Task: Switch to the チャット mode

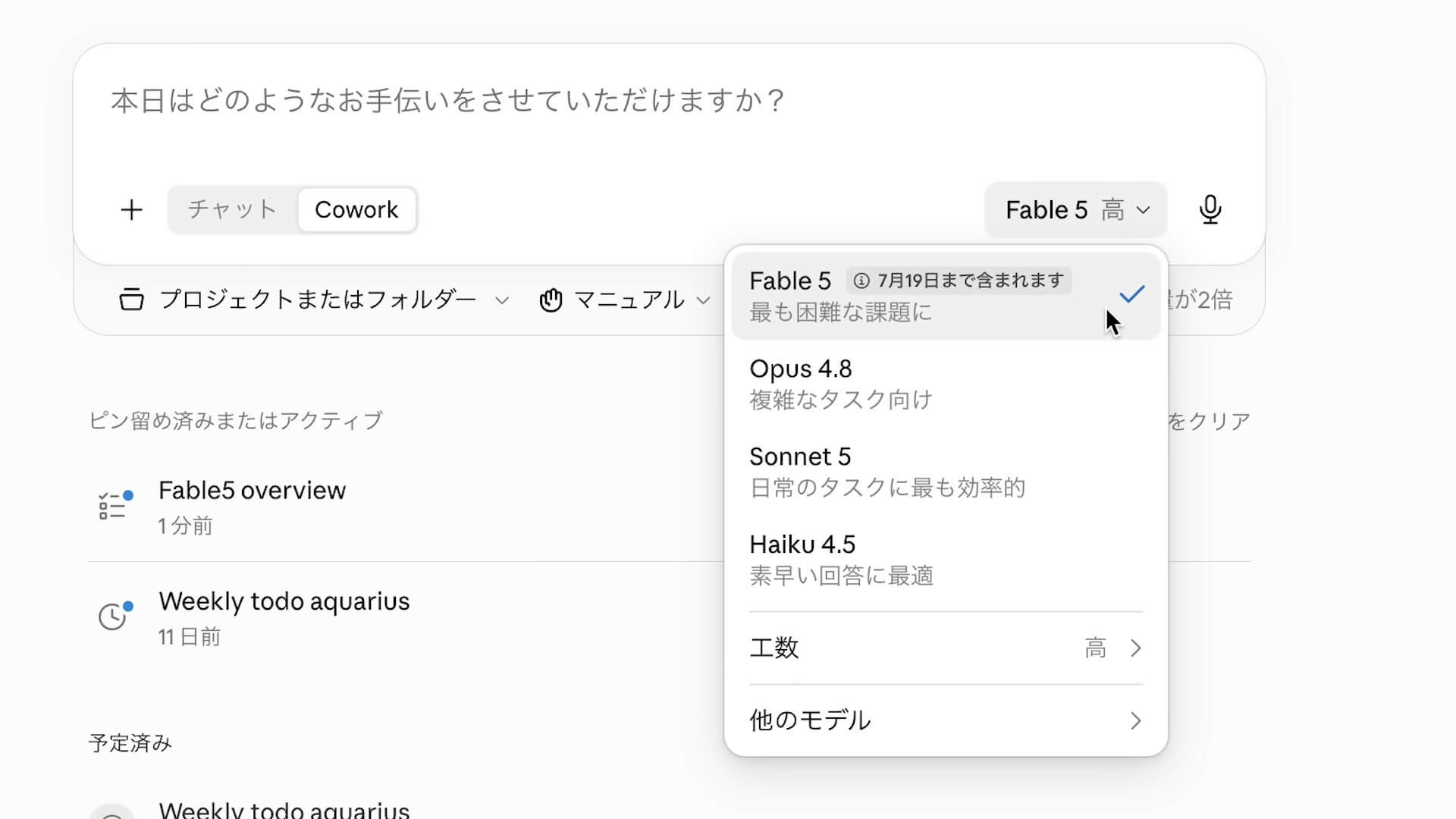Action: click(x=232, y=209)
